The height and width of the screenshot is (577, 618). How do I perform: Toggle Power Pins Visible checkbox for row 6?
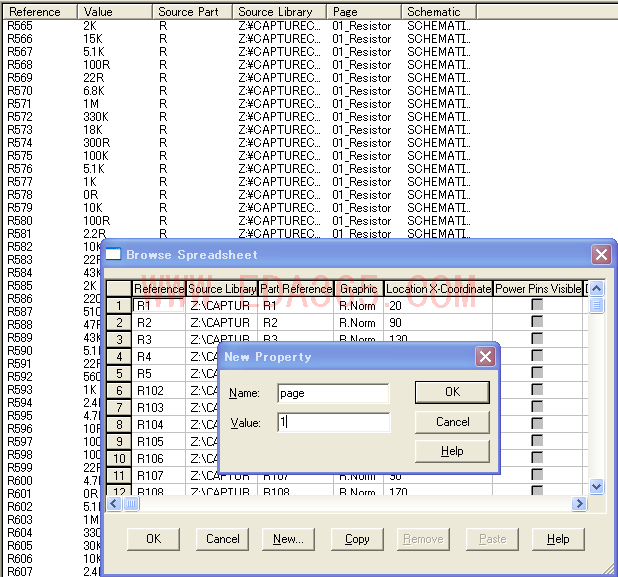(537, 389)
